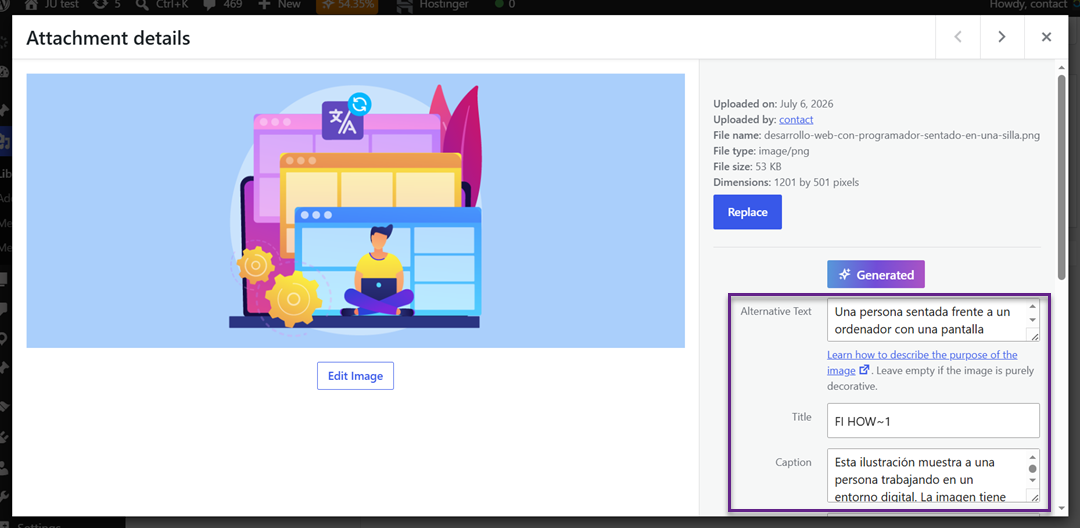Click the previous attachment arrow
This screenshot has width=1080, height=528.
click(958, 37)
